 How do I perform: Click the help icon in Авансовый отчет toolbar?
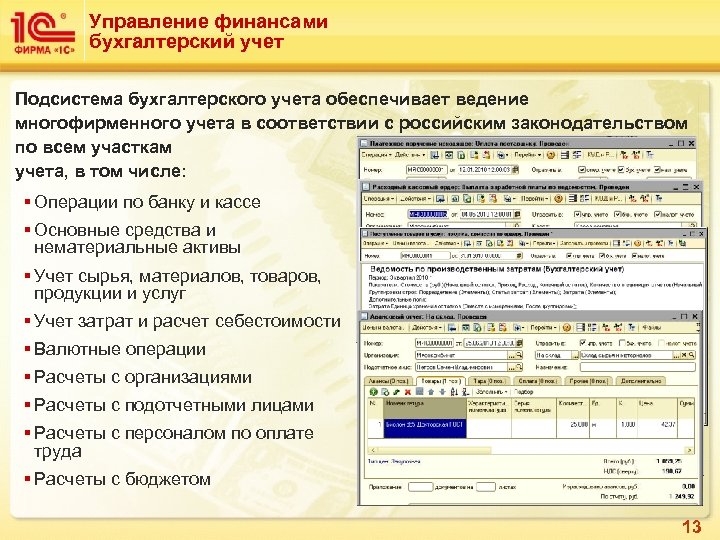[567, 327]
